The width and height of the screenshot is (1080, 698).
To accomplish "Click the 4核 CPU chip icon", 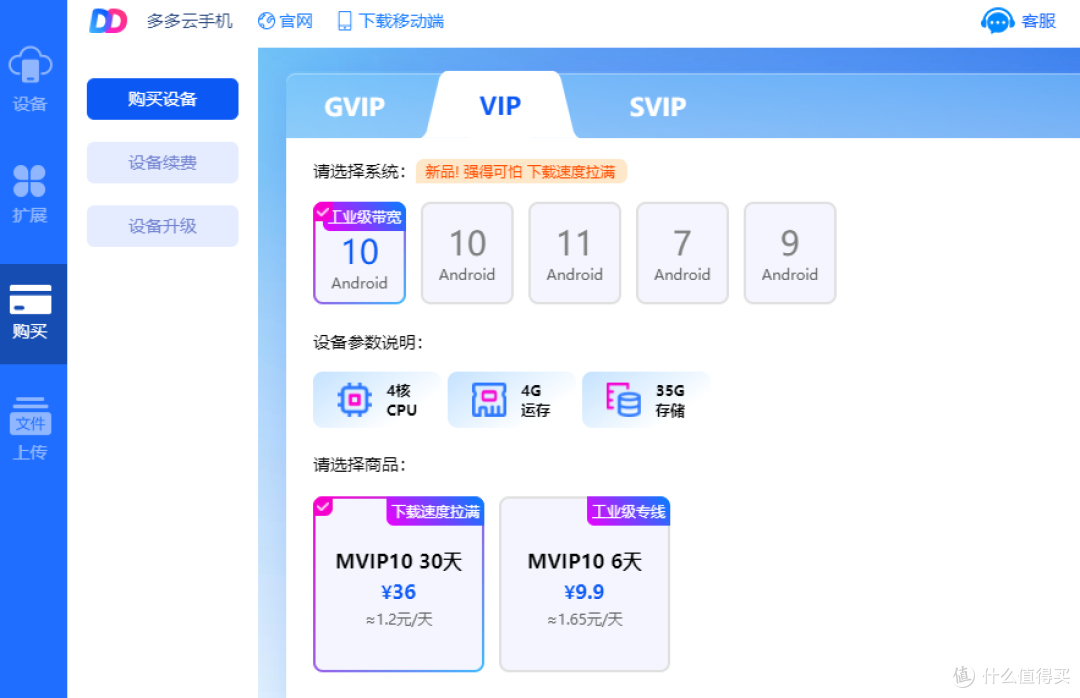I will [x=354, y=400].
